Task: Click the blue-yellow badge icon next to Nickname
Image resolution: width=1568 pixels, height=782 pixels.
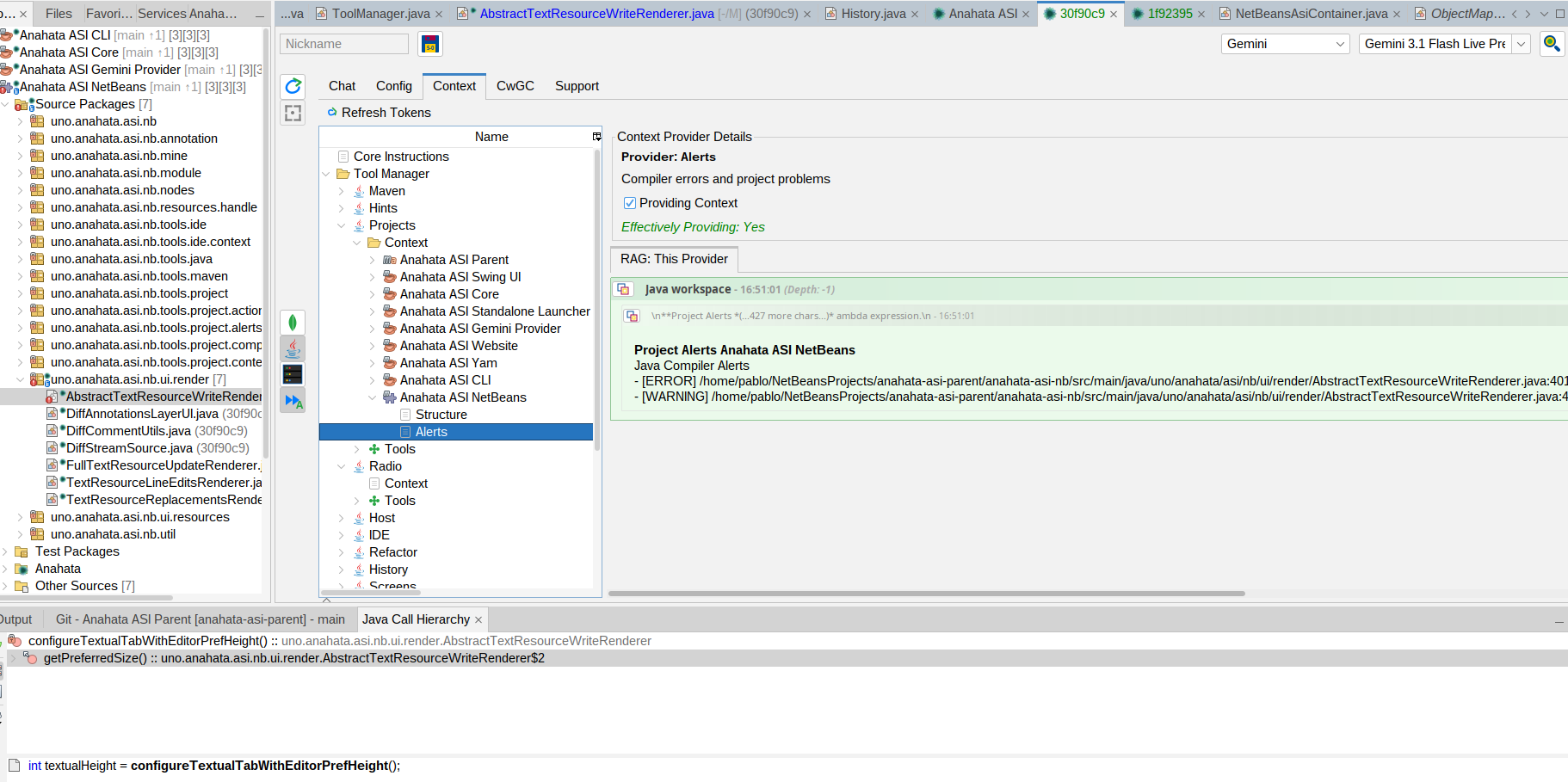Action: (430, 44)
